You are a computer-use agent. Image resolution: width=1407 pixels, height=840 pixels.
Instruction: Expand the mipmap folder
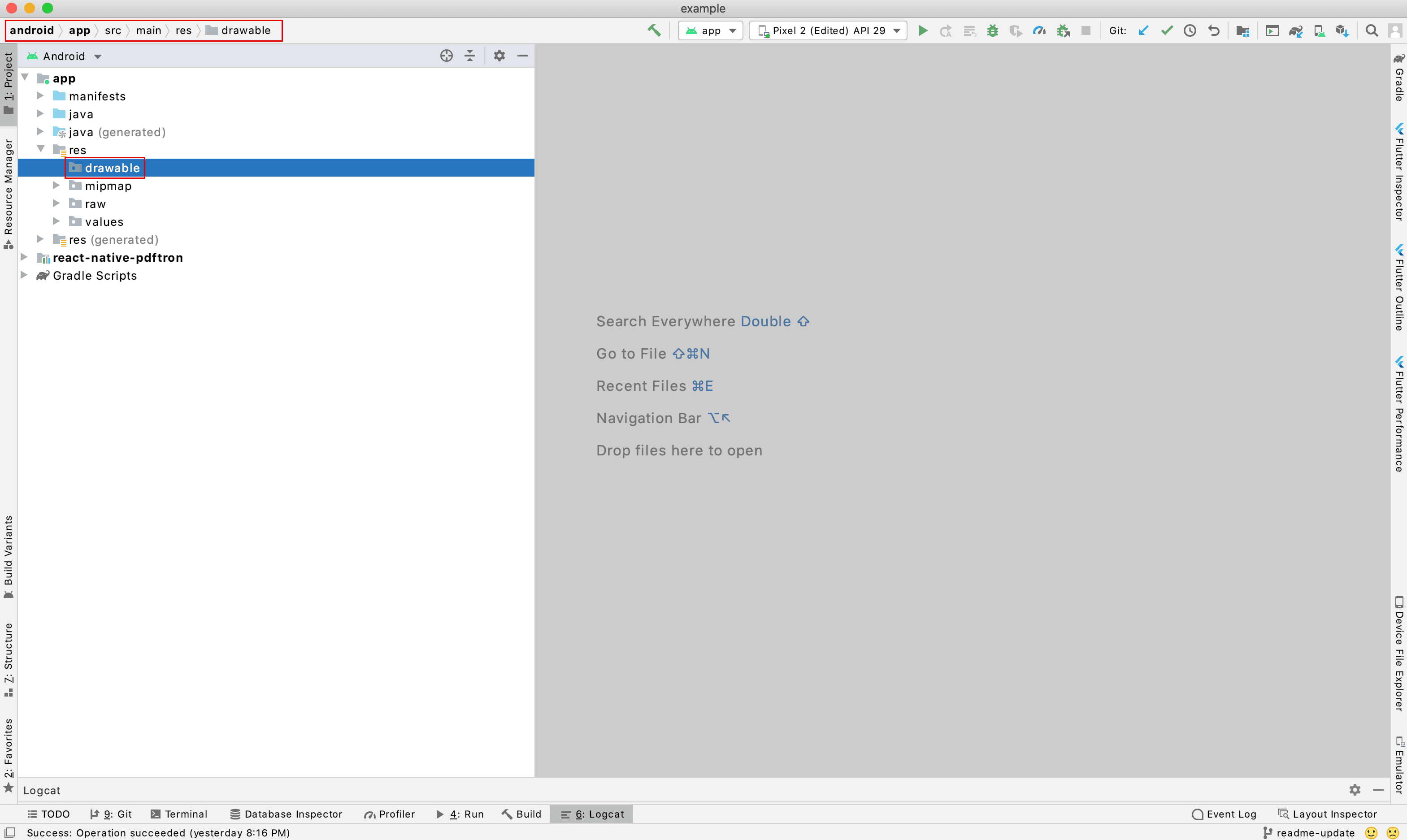tap(56, 186)
